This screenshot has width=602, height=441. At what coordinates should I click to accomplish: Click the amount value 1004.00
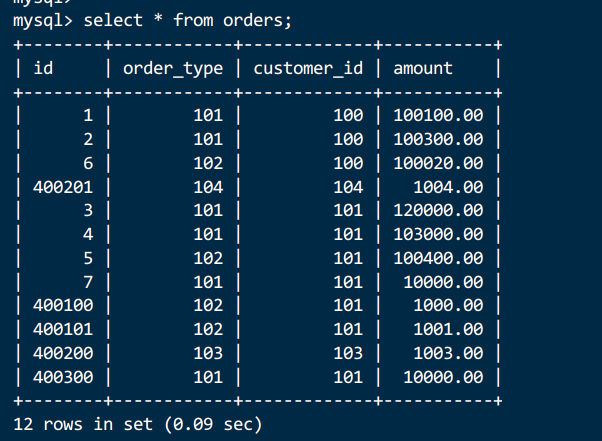(x=448, y=186)
